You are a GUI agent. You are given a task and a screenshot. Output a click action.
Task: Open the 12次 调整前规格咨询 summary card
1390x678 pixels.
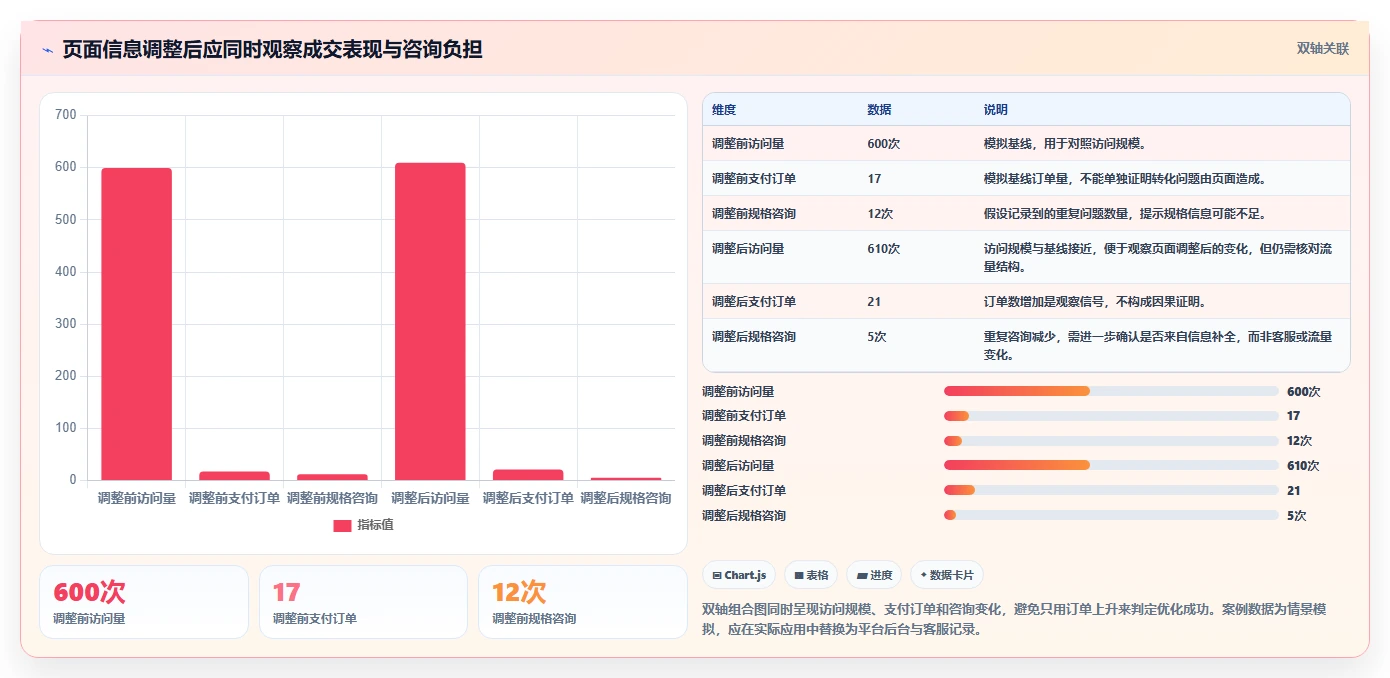582,602
